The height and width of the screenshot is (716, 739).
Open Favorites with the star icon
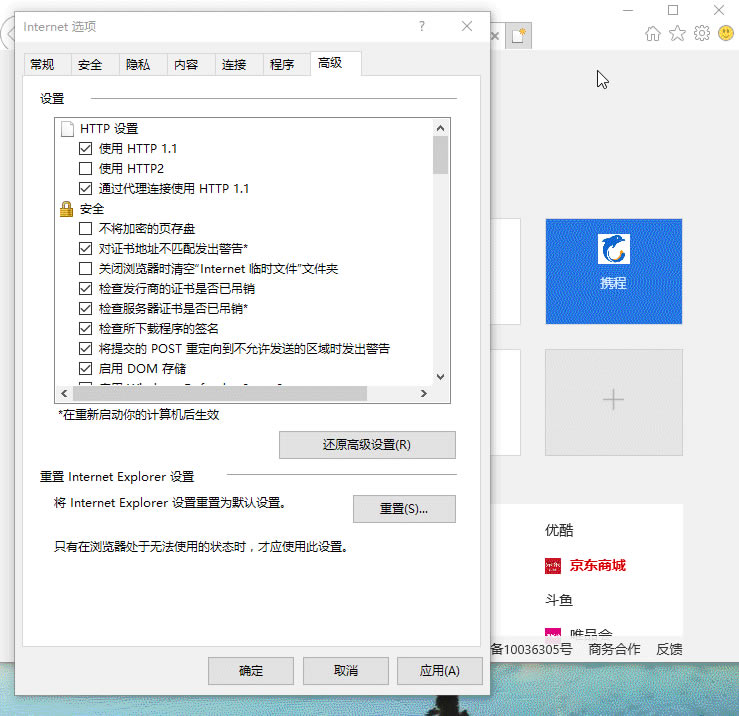(677, 34)
